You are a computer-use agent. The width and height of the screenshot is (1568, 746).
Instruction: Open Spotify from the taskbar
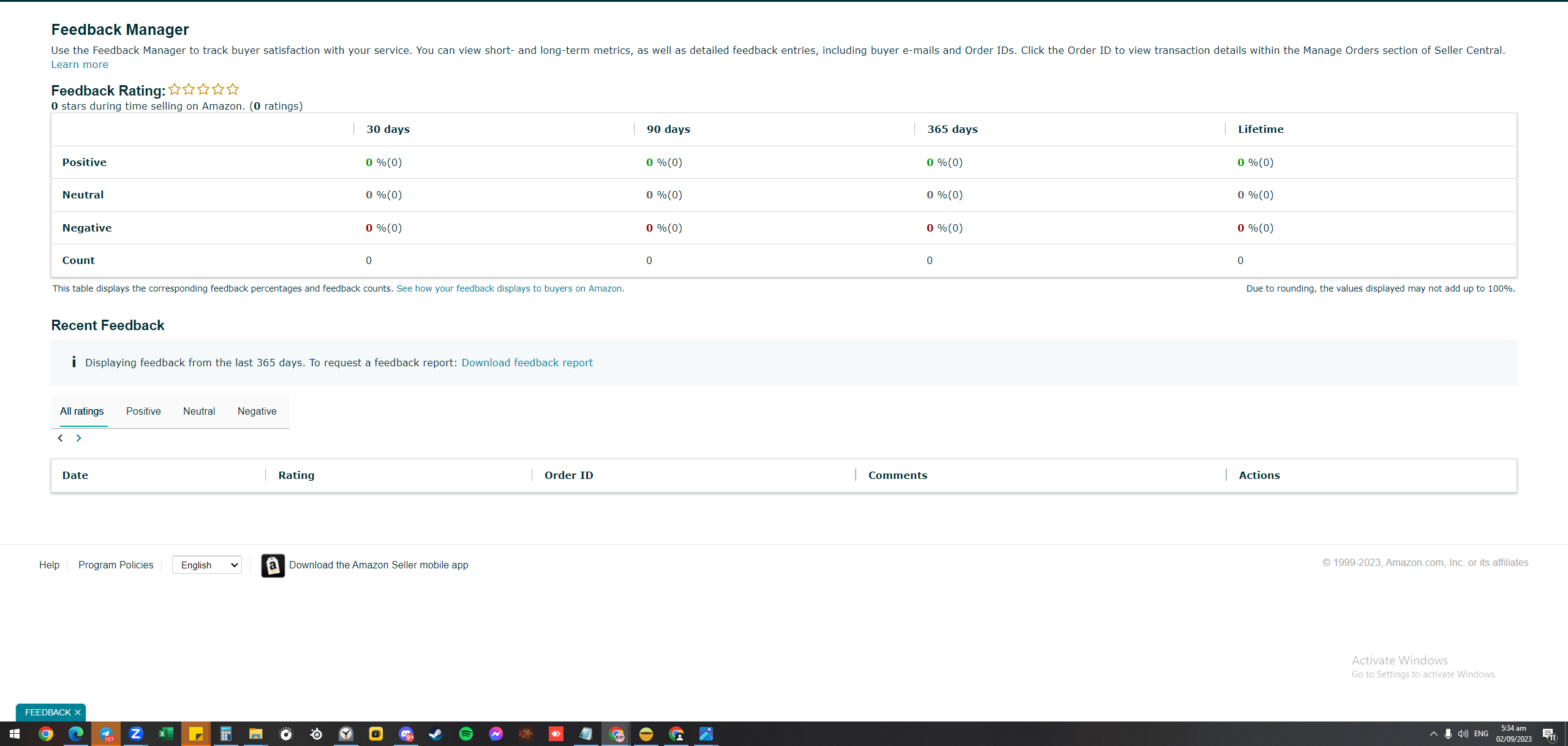click(466, 734)
